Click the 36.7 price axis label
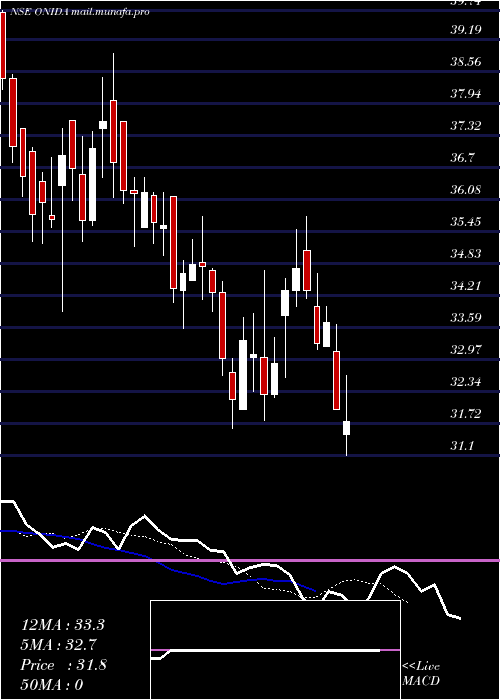The image size is (500, 700). click(x=462, y=158)
